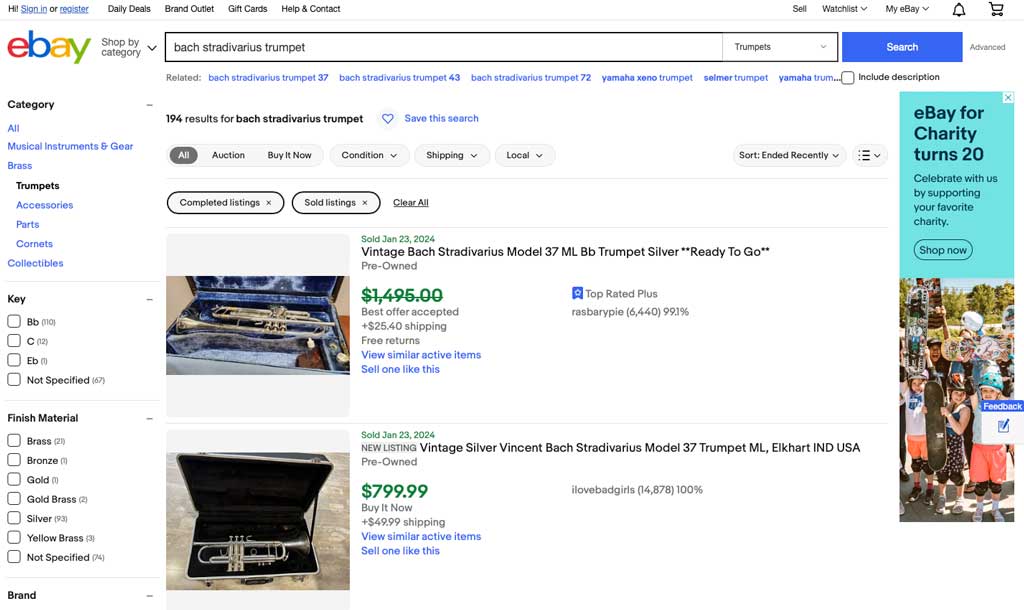Open the notifications bell icon
1024x610 pixels.
point(959,9)
